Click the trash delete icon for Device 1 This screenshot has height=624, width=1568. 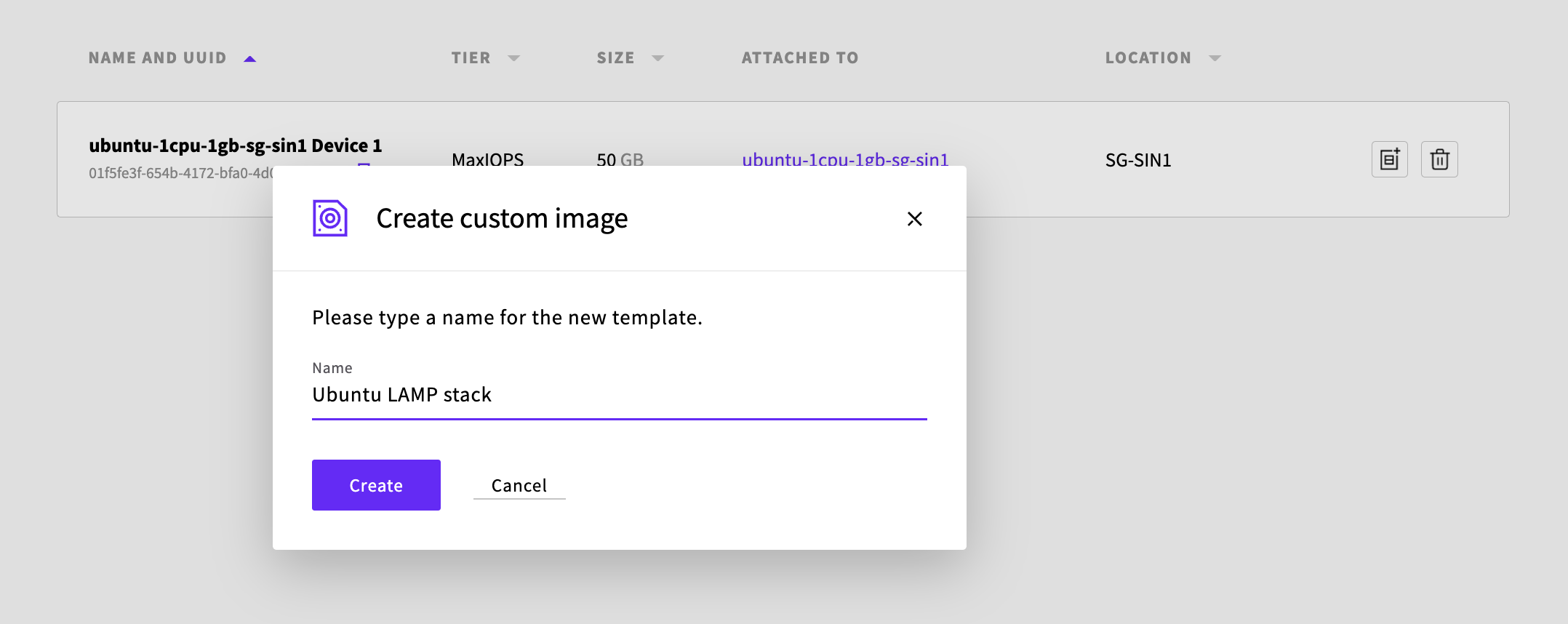point(1439,159)
